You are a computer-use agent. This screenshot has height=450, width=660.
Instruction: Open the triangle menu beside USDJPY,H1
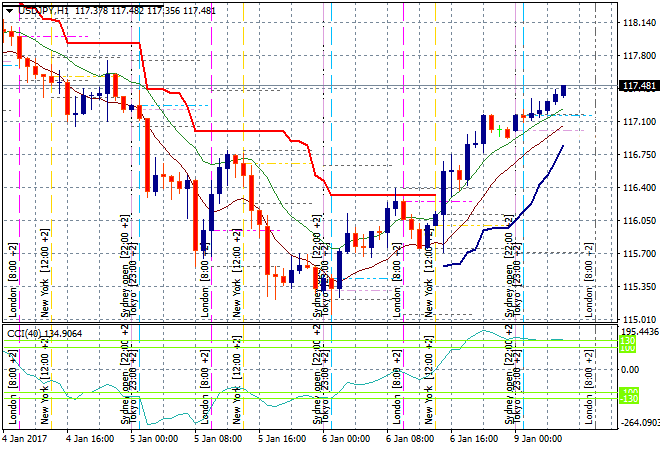click(x=9, y=11)
